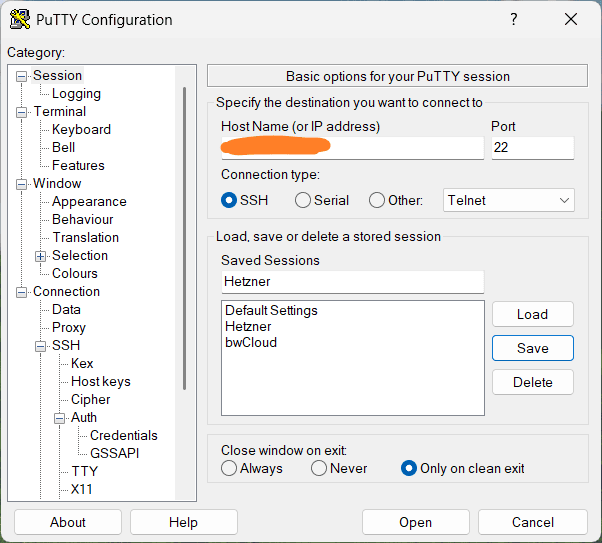Select the Other connection type radio

(x=377, y=200)
